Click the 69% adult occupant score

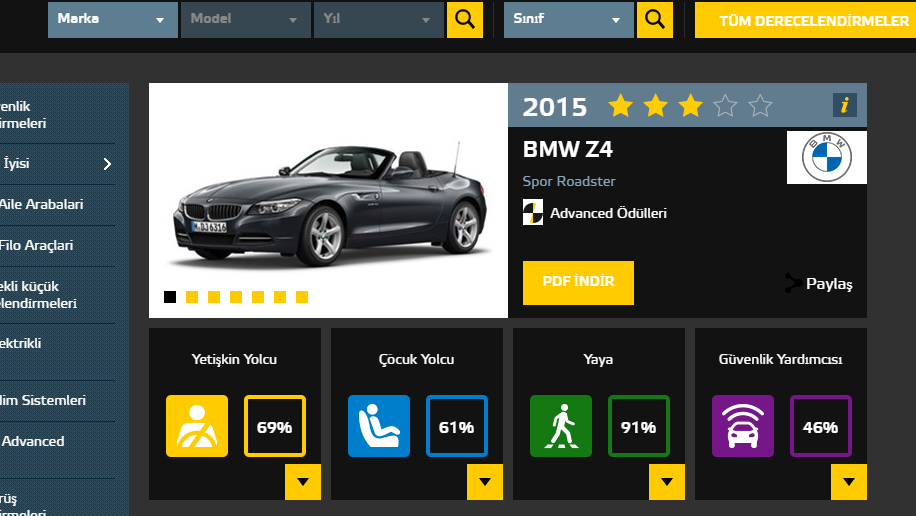click(x=275, y=426)
